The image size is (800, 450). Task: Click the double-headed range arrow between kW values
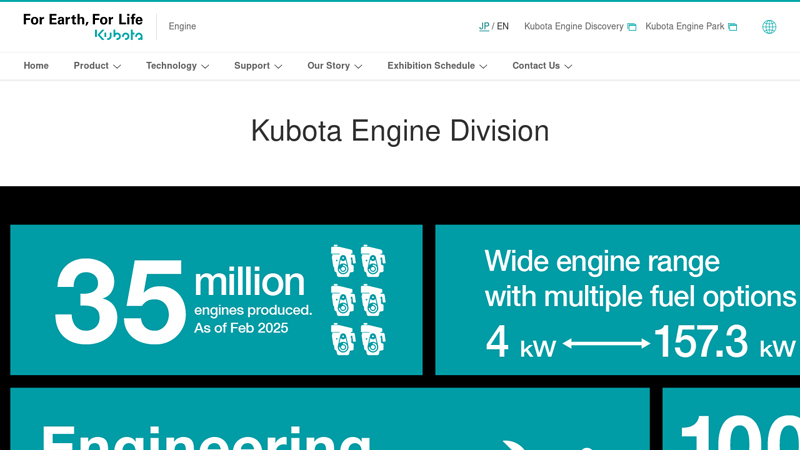(606, 344)
